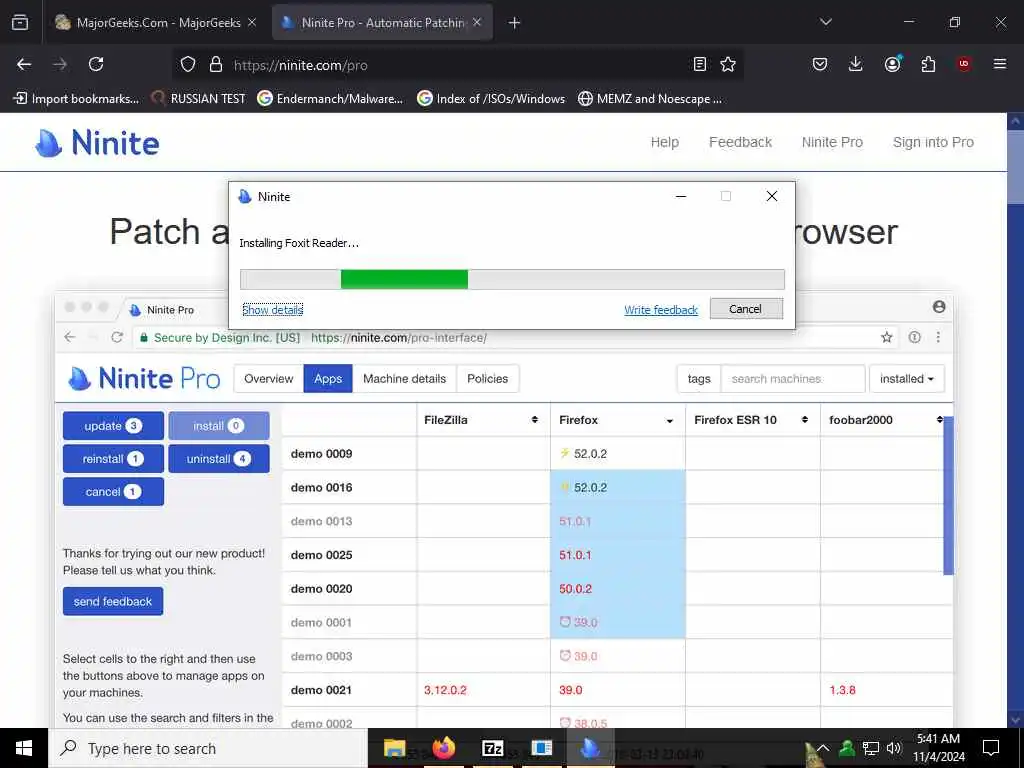This screenshot has height=768, width=1024.
Task: Go back with the browser back arrow
Action: click(x=24, y=64)
